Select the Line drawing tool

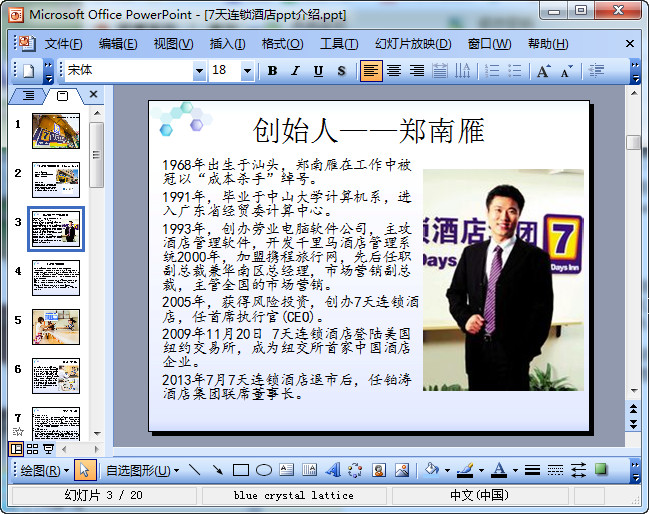point(195,470)
